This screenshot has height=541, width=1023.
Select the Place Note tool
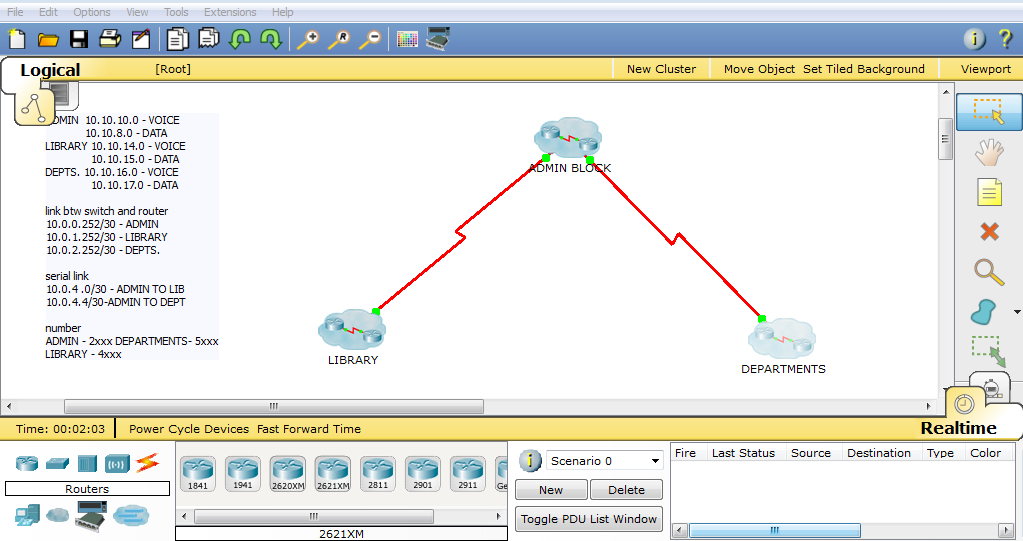pyautogui.click(x=989, y=192)
